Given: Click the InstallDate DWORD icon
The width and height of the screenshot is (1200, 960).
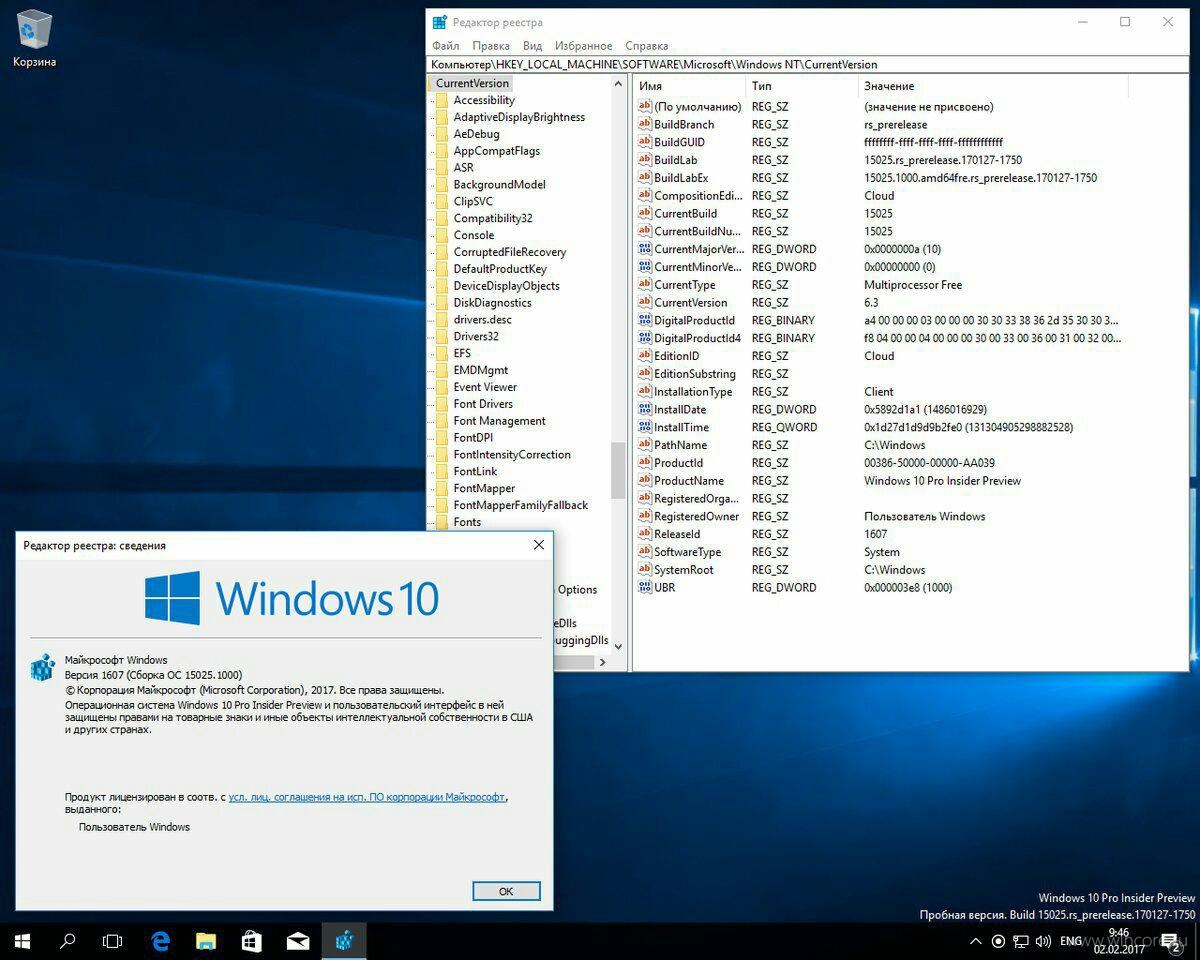Looking at the screenshot, I should [645, 409].
